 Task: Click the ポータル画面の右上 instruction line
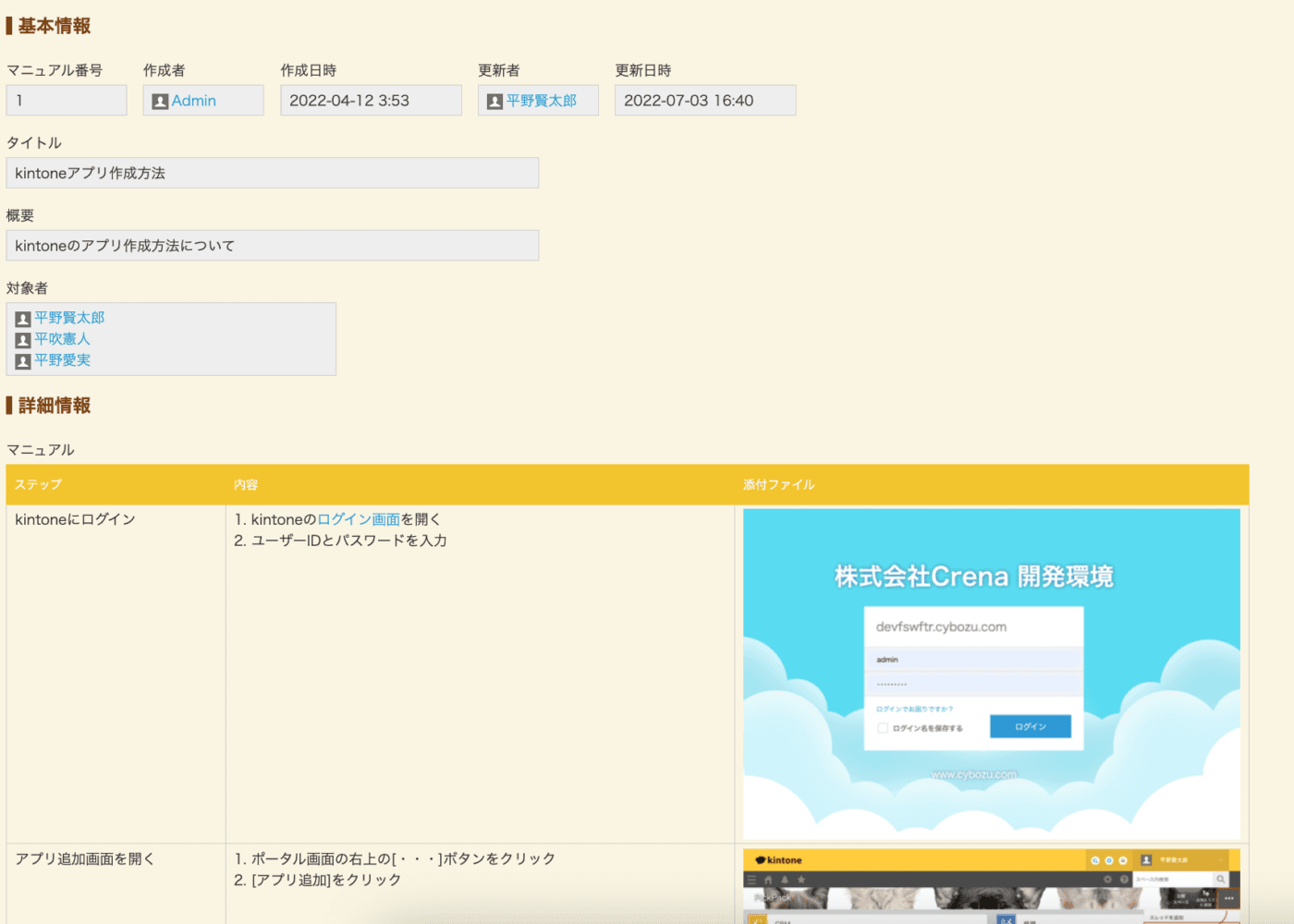tap(395, 858)
